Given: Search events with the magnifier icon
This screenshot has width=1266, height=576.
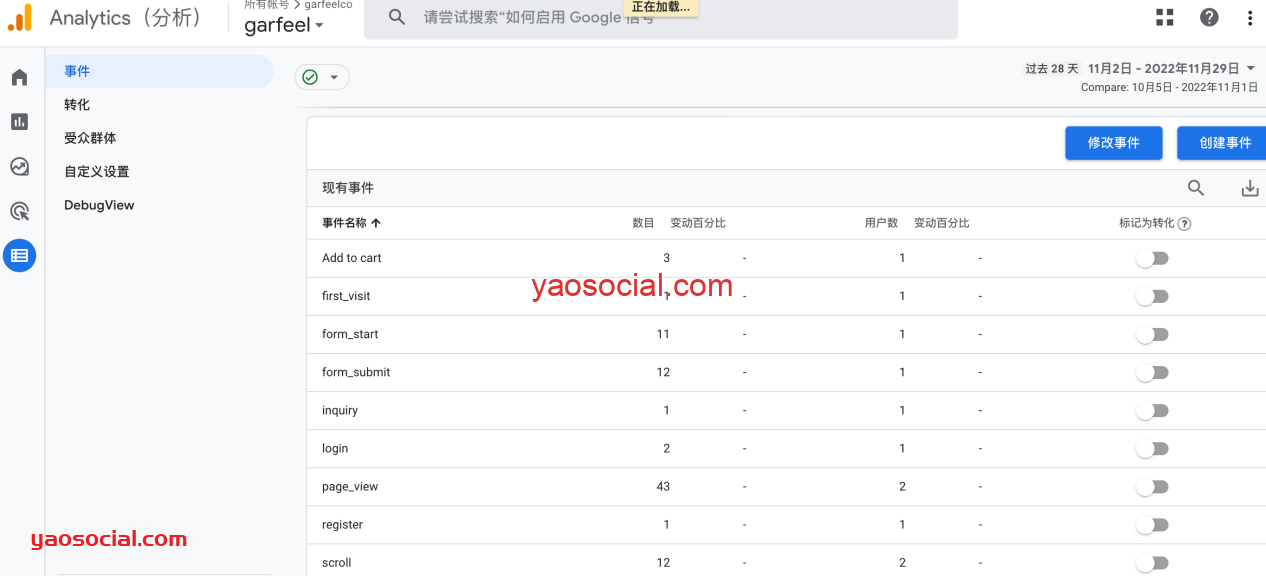Looking at the screenshot, I should click(1196, 188).
